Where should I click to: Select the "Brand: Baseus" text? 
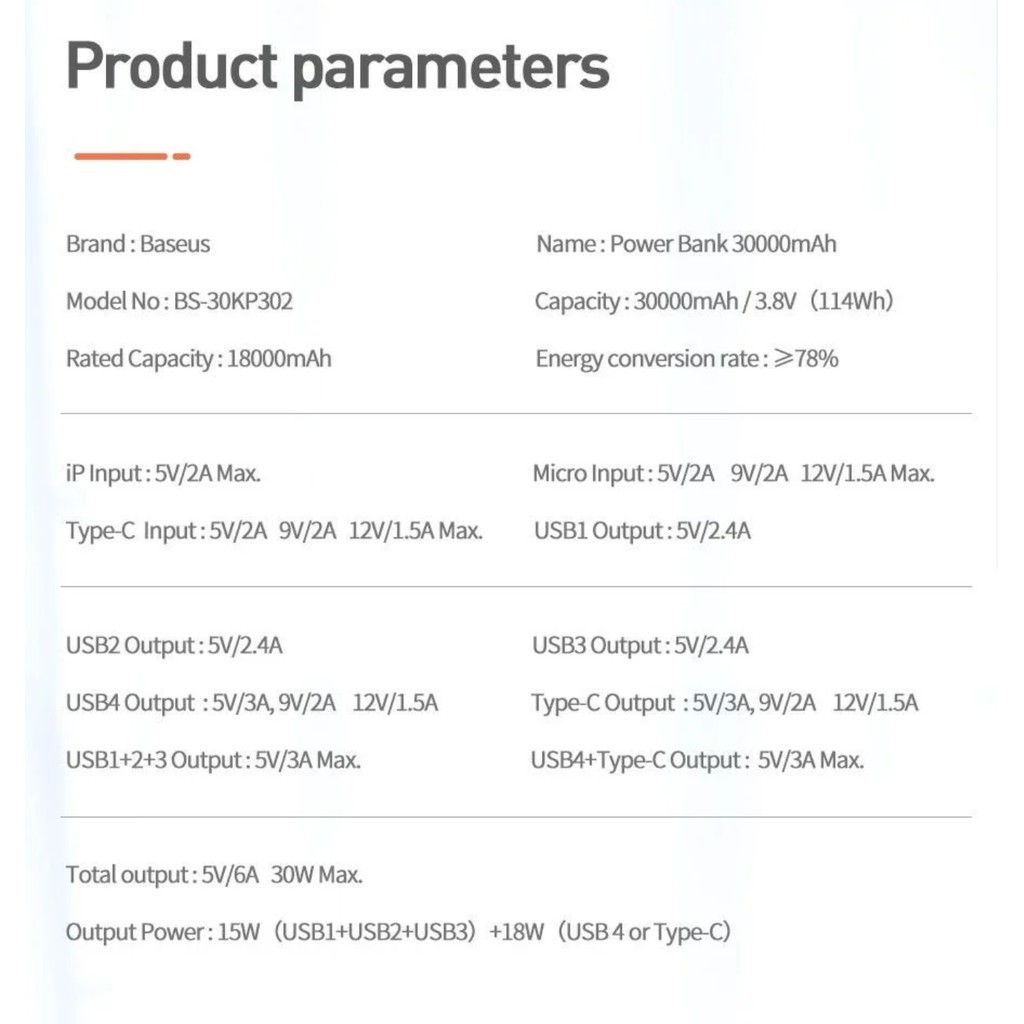tap(138, 244)
